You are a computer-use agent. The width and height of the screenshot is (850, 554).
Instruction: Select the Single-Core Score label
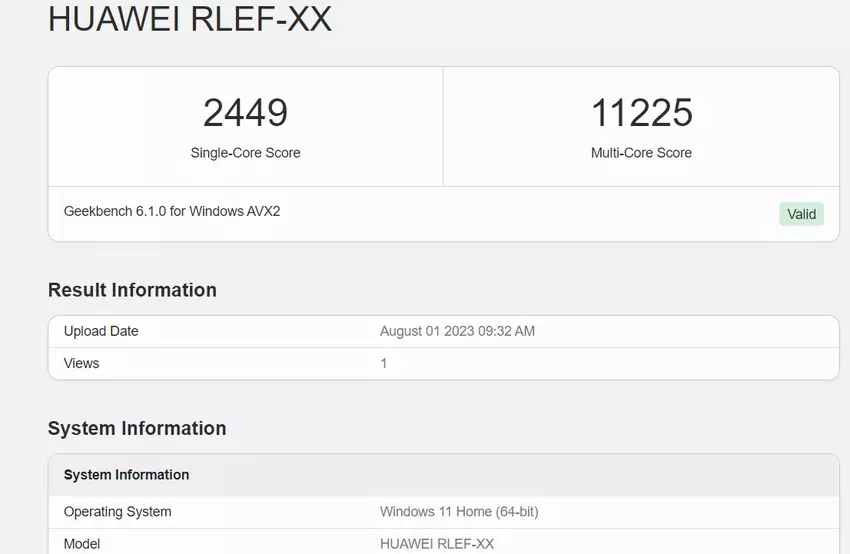click(245, 153)
